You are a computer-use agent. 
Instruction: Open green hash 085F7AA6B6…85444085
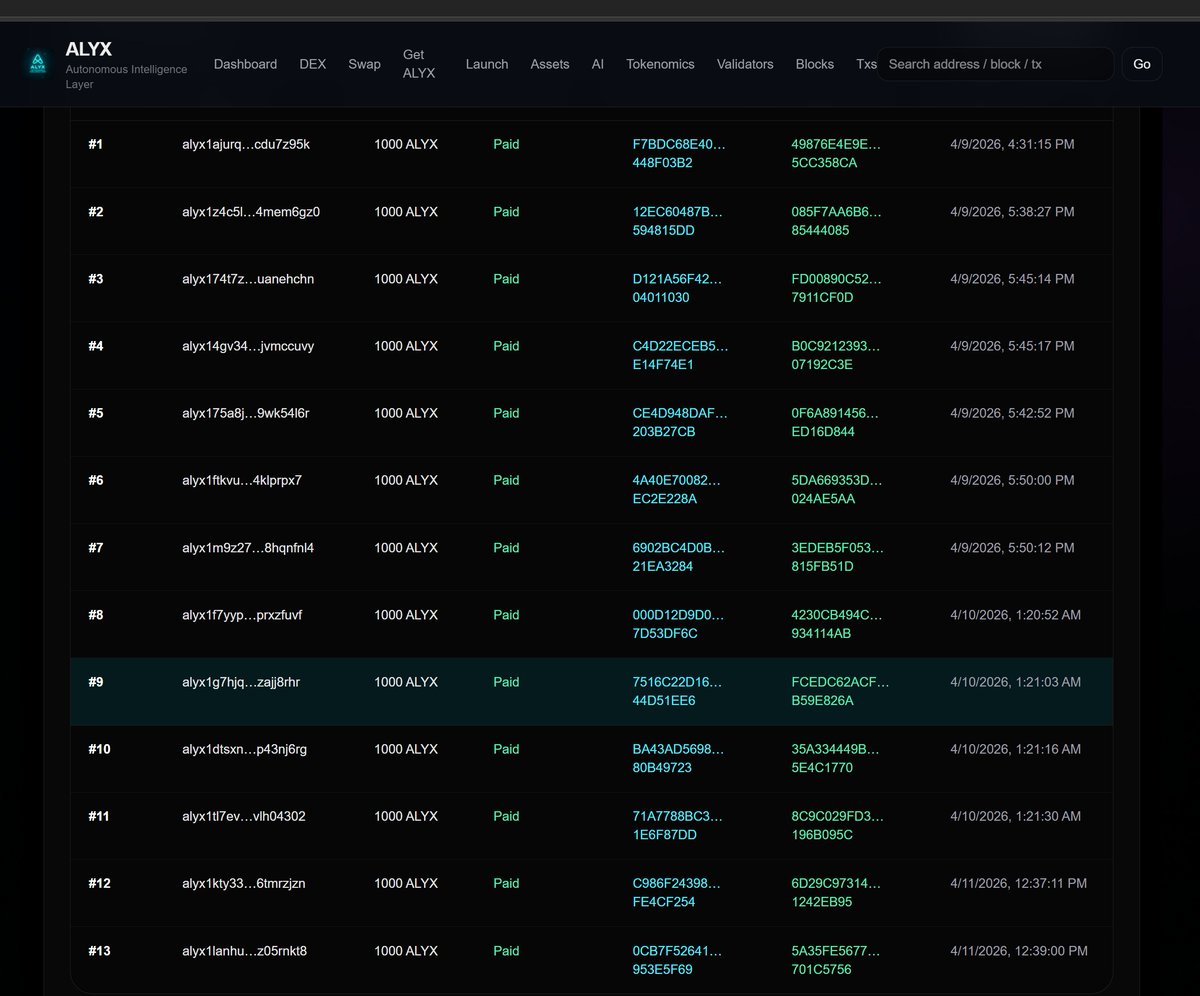click(x=837, y=221)
